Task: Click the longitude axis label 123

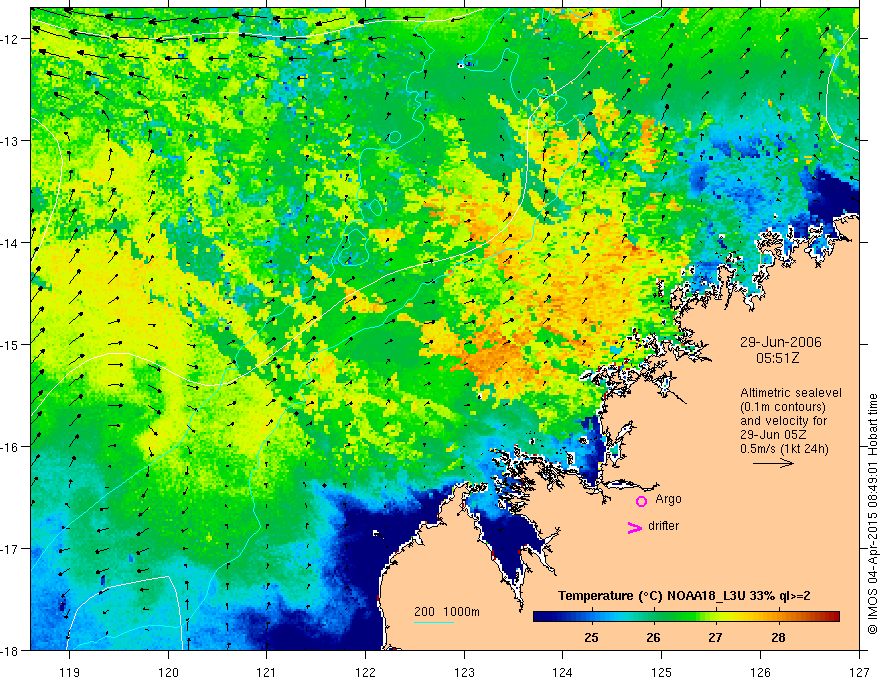Action: point(464,672)
